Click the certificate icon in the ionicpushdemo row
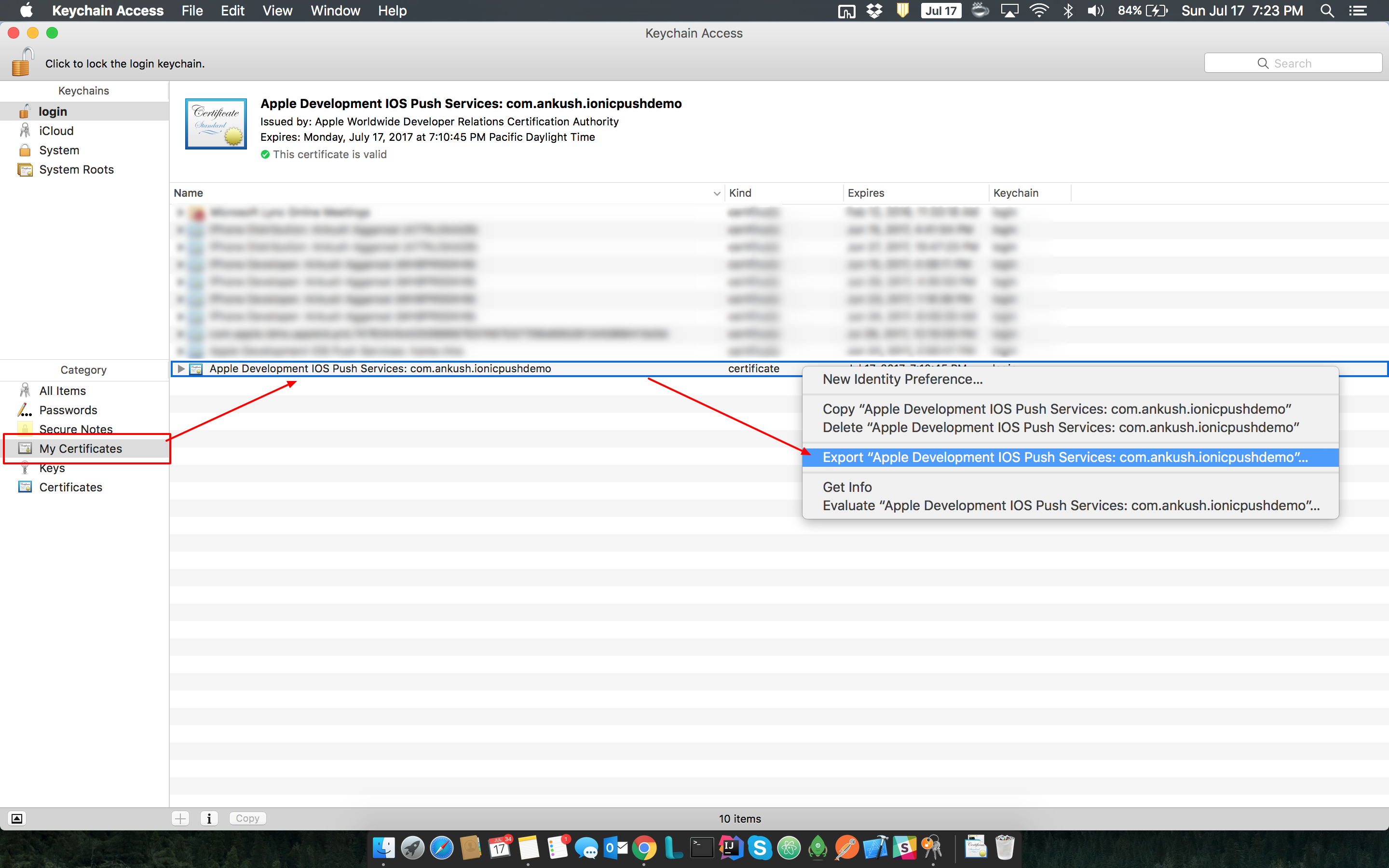This screenshot has width=1389, height=868. click(196, 368)
